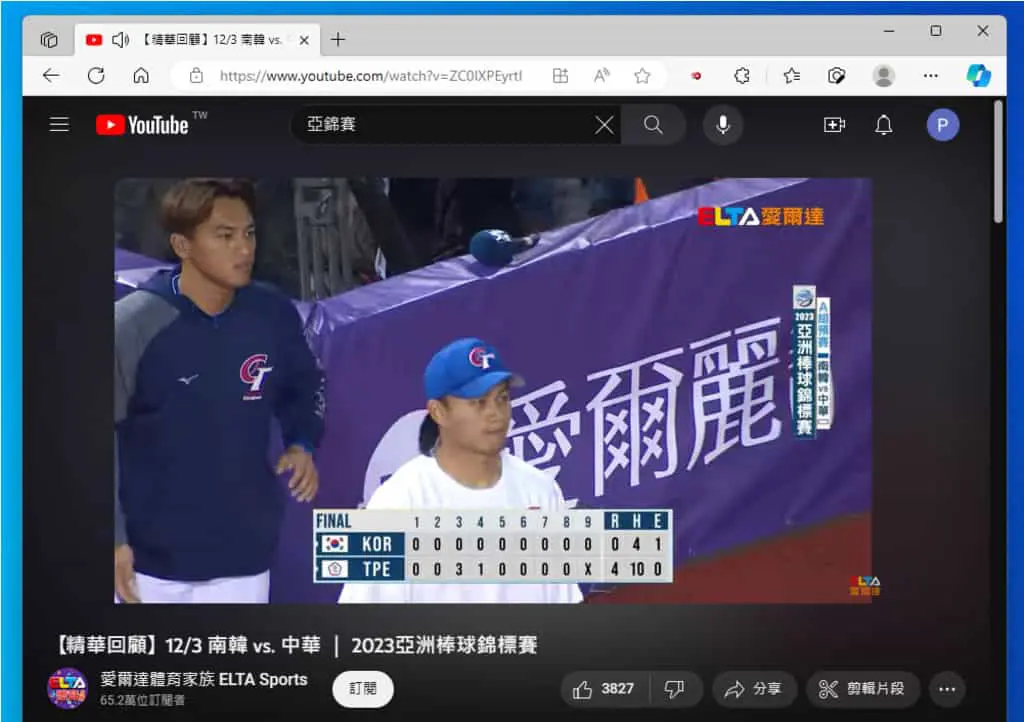
Task: Click the YouTube logo to go home
Action: click(142, 125)
